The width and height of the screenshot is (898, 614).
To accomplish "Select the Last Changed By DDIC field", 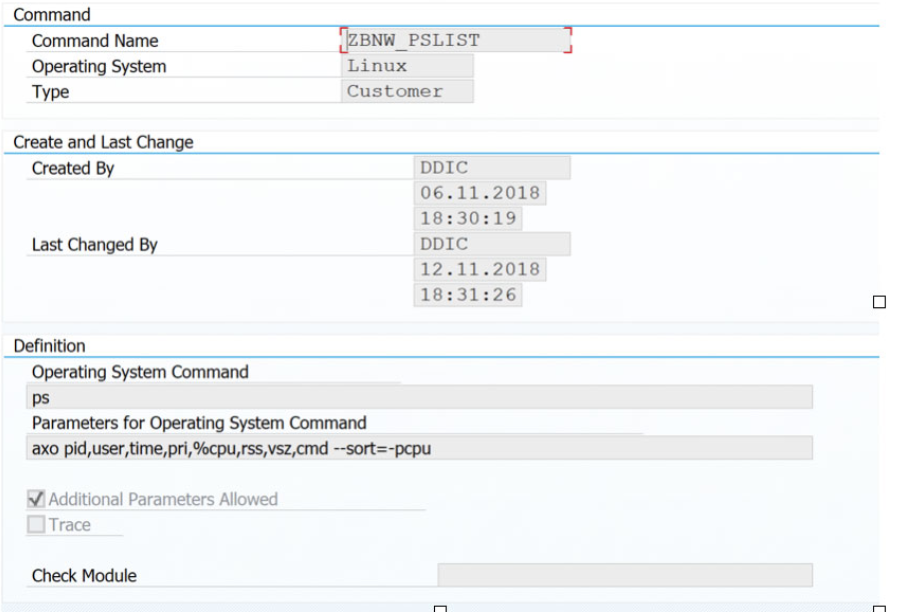I will point(491,243).
